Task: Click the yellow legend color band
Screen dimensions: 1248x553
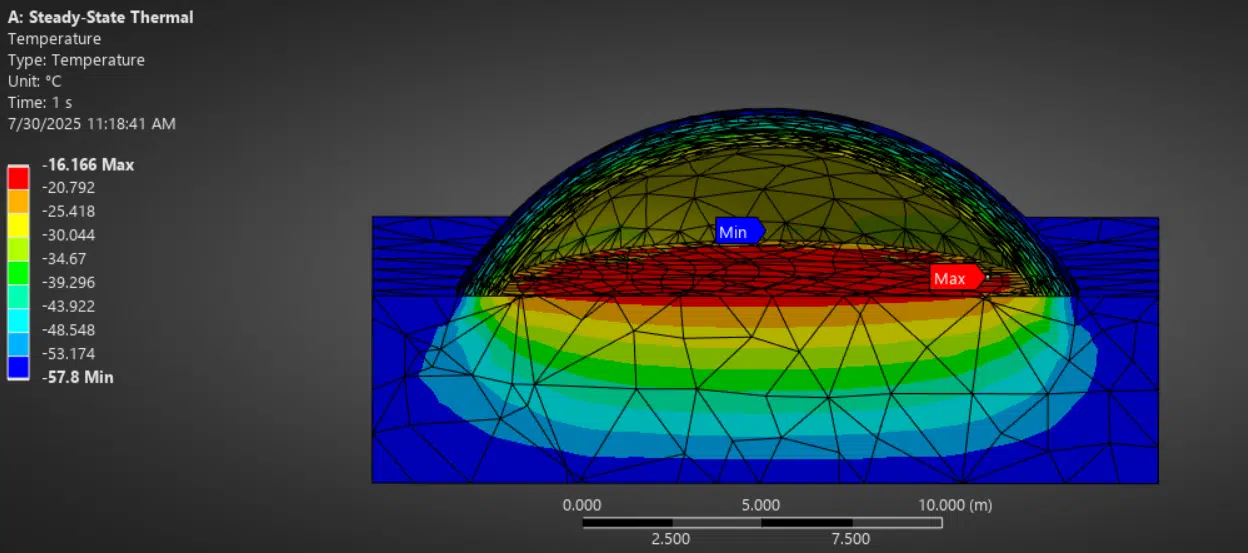Action: tap(18, 225)
